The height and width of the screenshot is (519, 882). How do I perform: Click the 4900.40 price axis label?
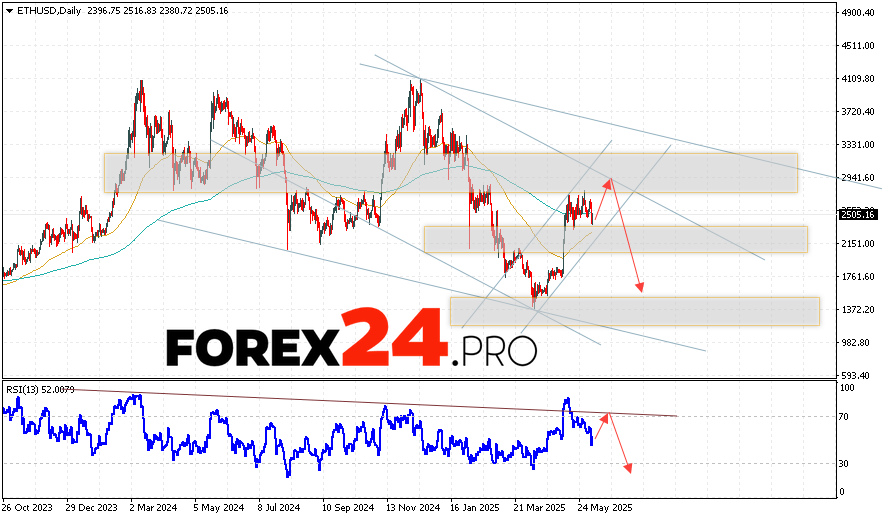857,13
